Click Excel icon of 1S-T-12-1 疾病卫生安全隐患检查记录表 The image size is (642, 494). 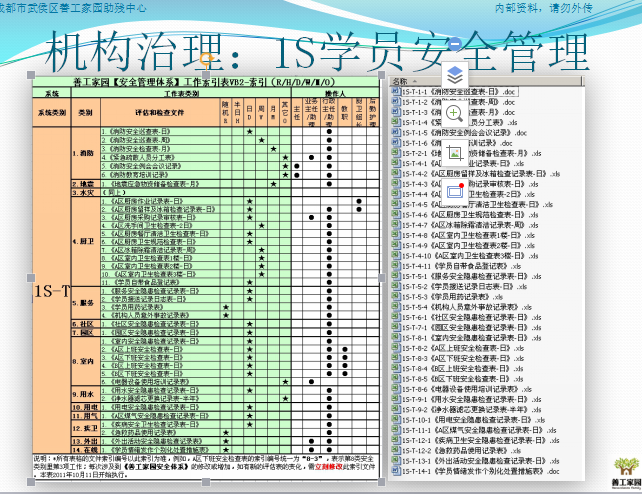[396, 440]
